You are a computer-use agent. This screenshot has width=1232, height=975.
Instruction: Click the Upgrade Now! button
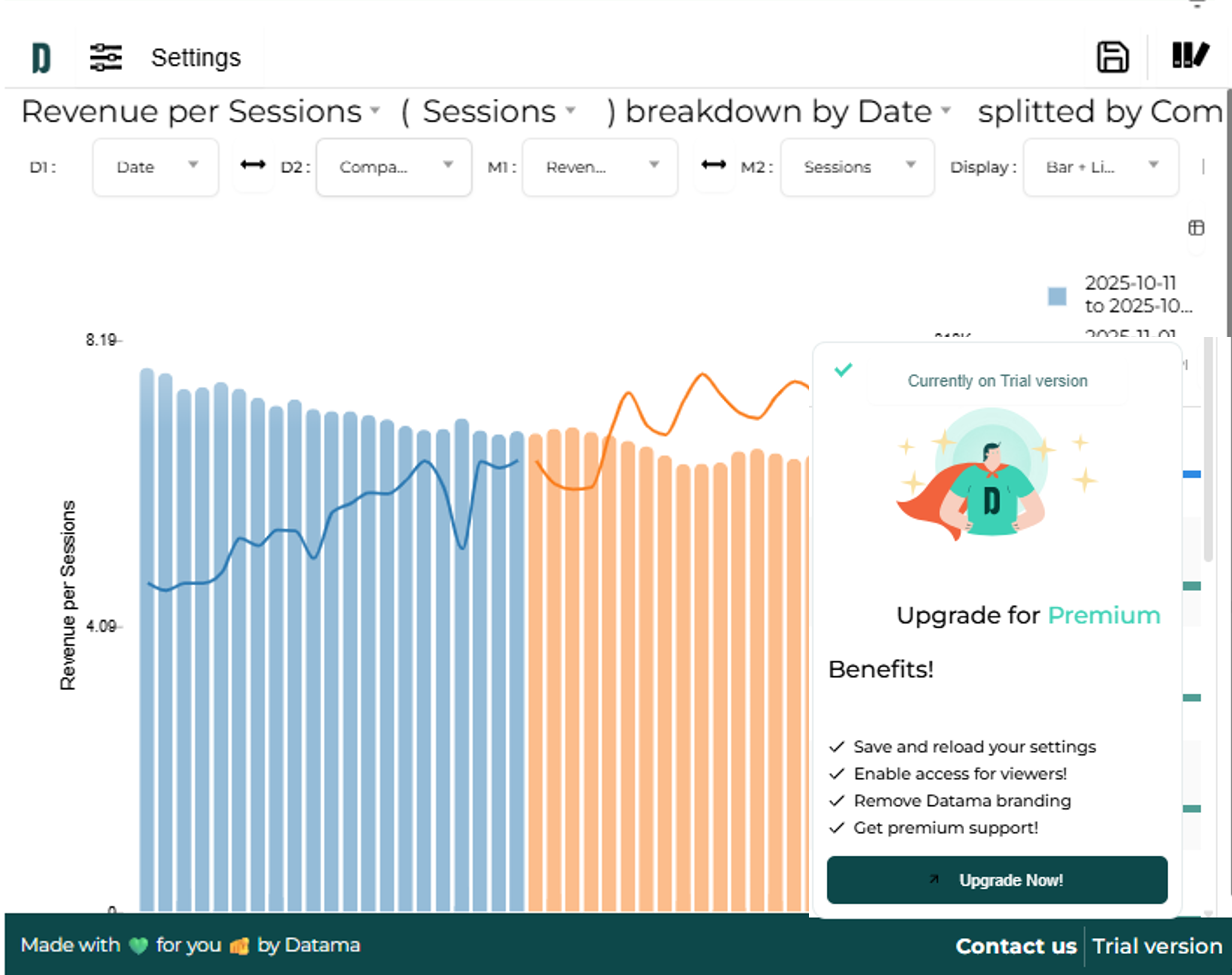997,880
